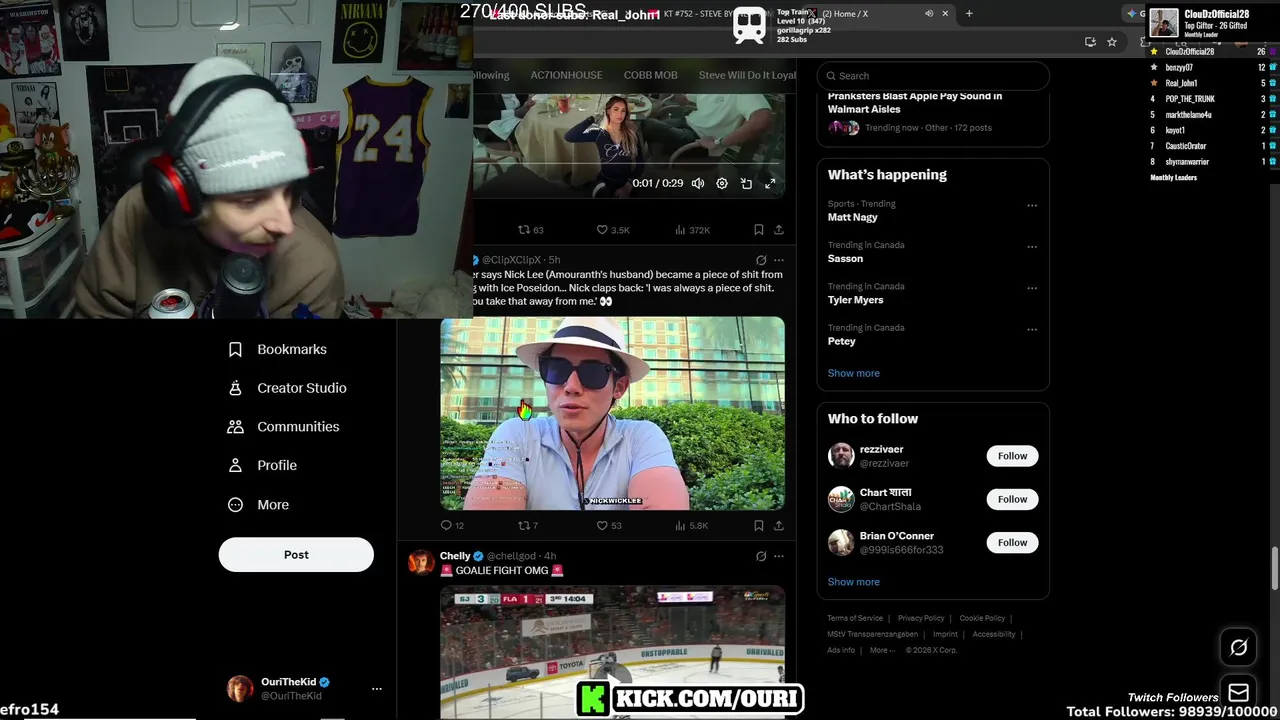Click Grok icon on ClipXClipX tweet
Viewport: 1280px width, 720px height.
pos(761,260)
